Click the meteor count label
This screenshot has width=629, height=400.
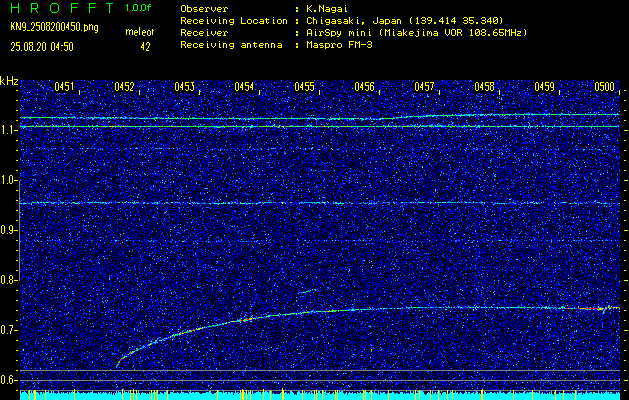[140, 32]
